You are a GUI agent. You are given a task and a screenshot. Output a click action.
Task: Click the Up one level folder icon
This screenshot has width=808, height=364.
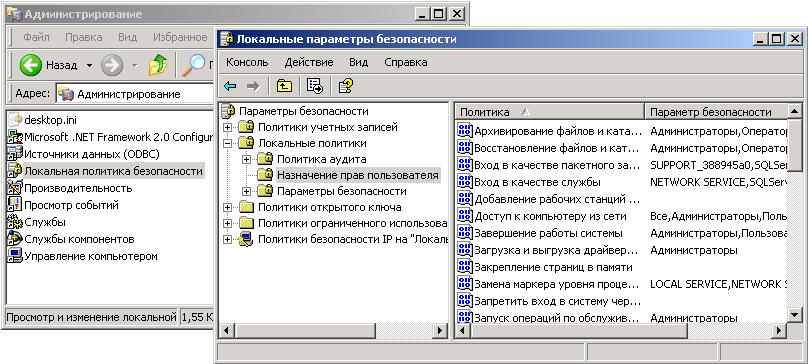(x=284, y=86)
